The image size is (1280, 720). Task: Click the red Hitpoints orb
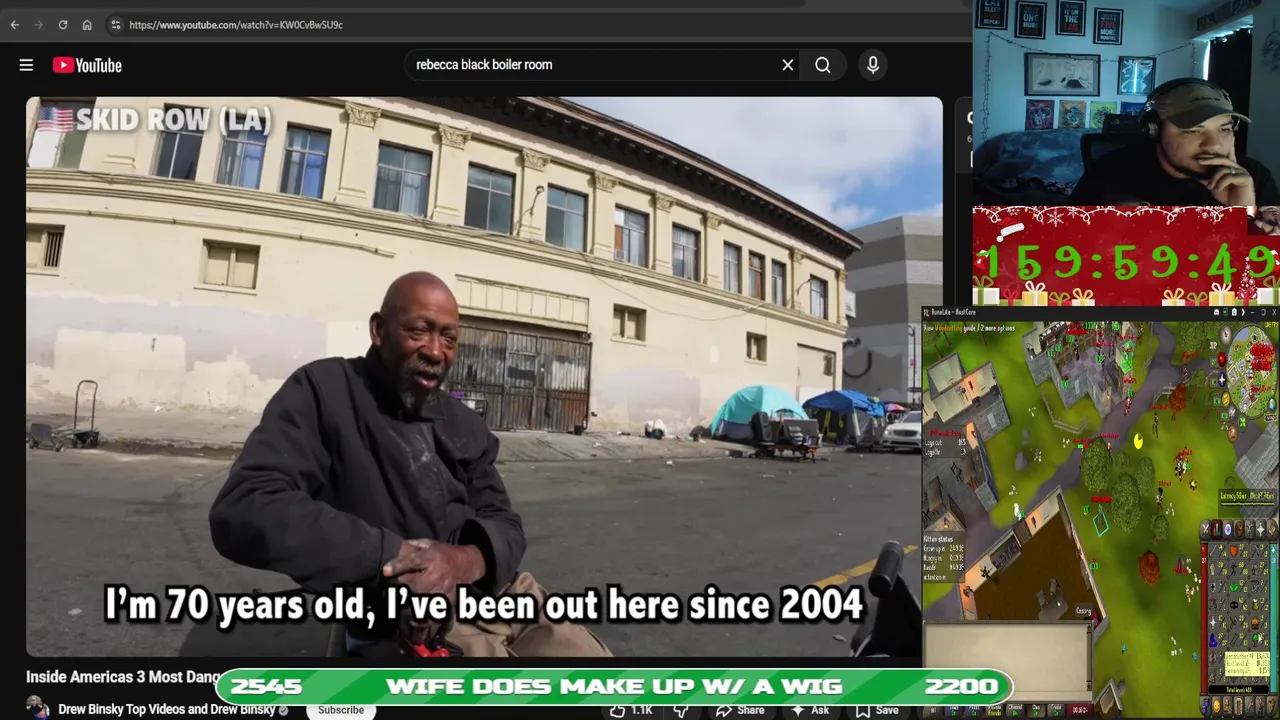coord(1221,360)
